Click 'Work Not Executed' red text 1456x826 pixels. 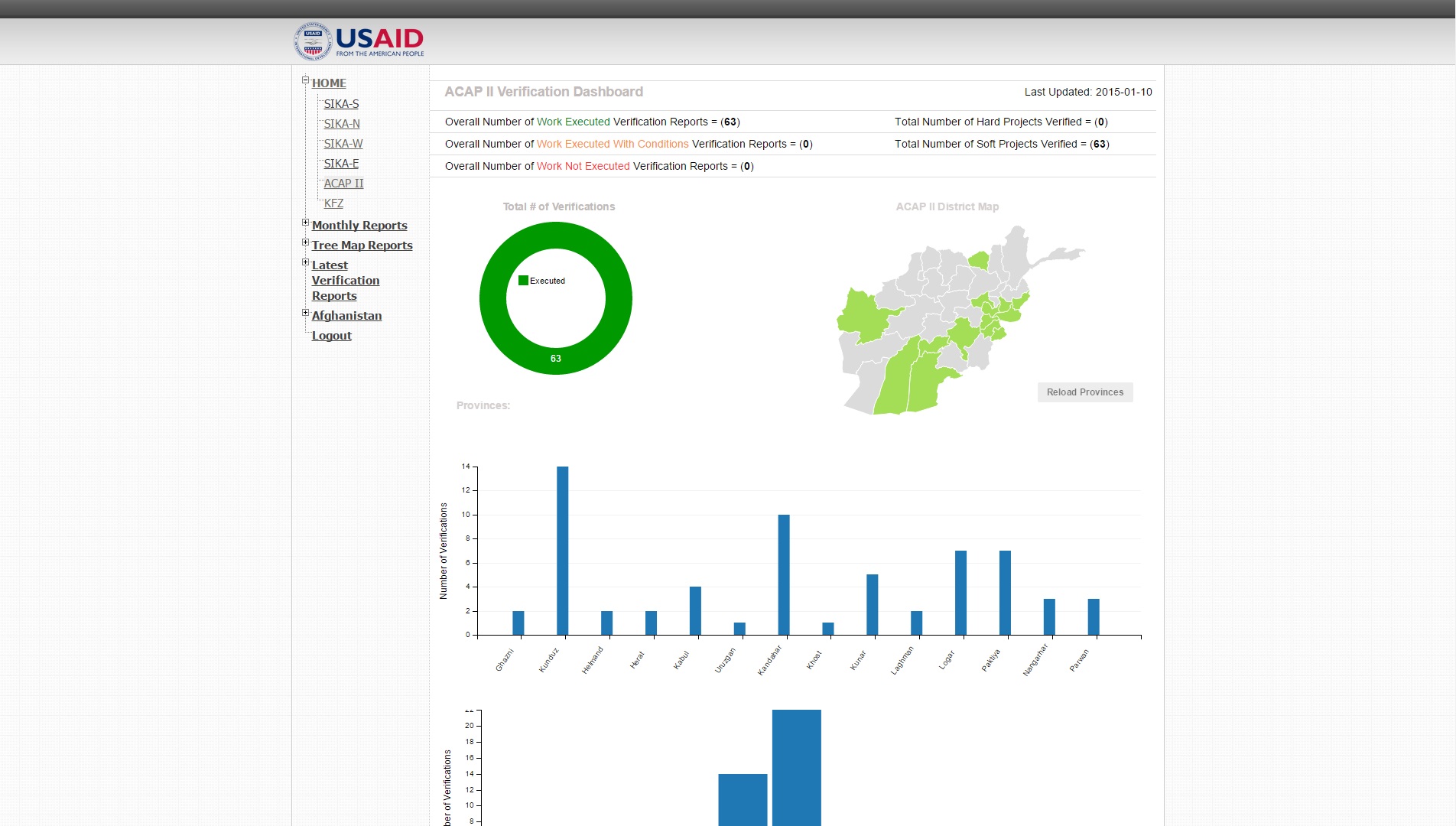coord(583,166)
